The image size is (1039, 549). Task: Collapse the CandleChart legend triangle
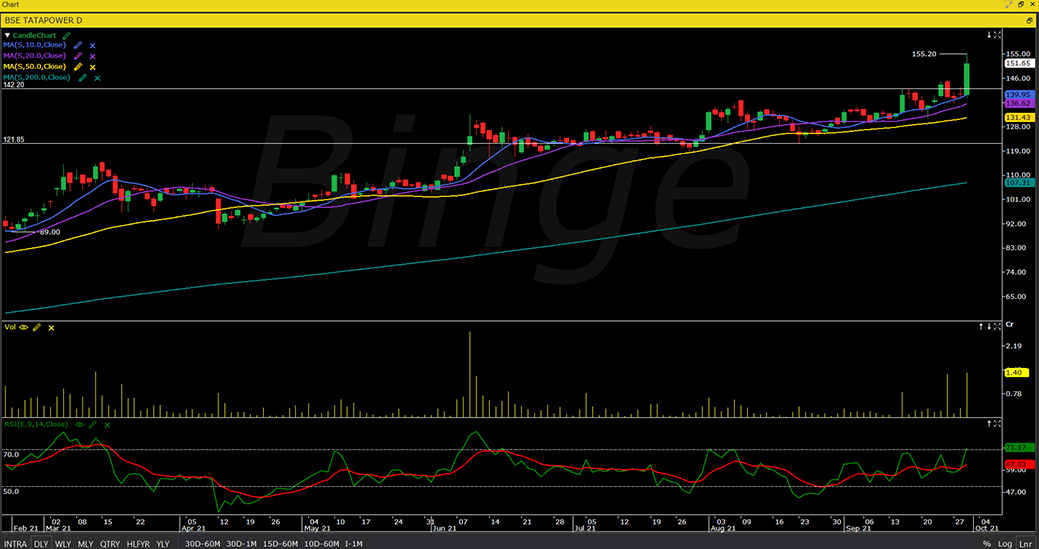(7, 34)
